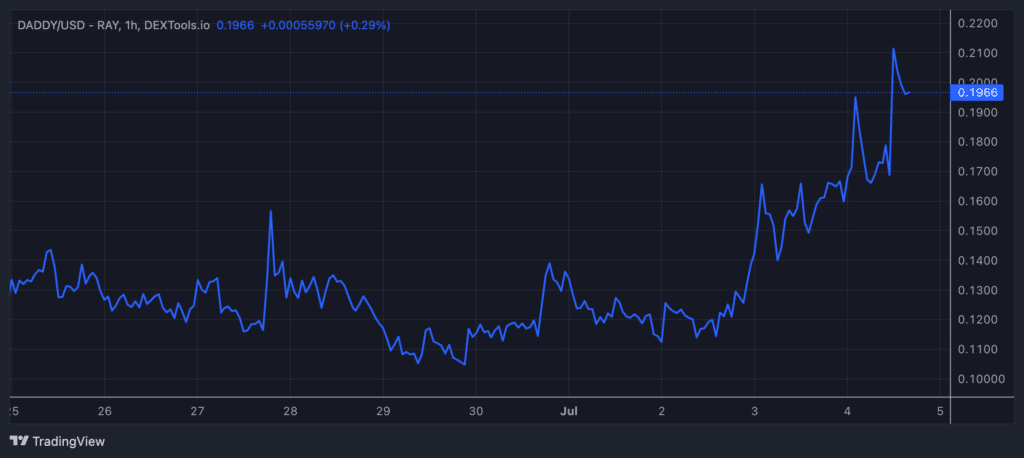Screen dimensions: 1024x458
Task: Click the date label 30 on time axis
Action: pyautogui.click(x=476, y=412)
